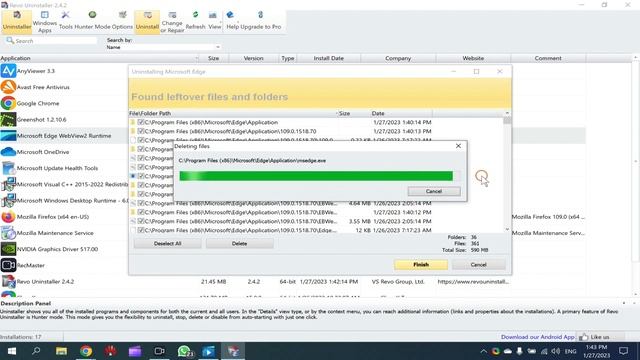Sort by the Application column header
The height and width of the screenshot is (360, 640).
click(x=99, y=58)
